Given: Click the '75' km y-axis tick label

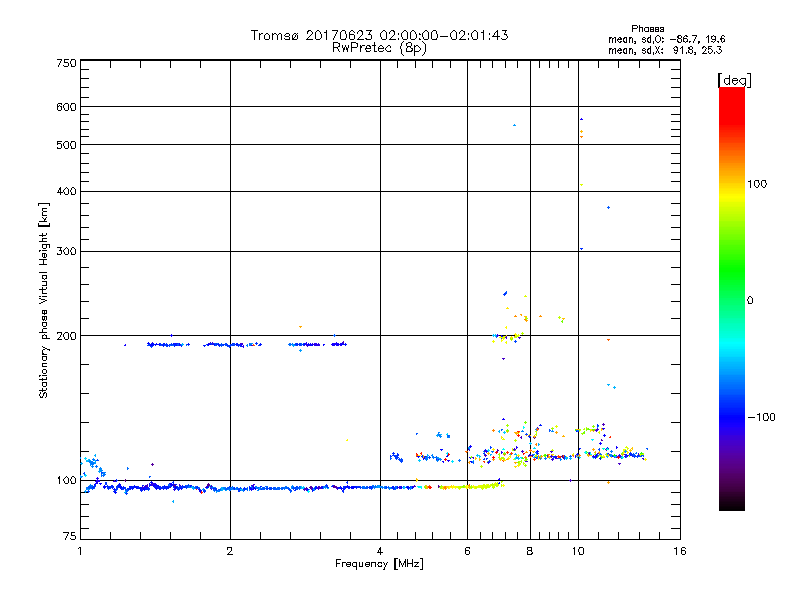Looking at the screenshot, I should point(70,536).
